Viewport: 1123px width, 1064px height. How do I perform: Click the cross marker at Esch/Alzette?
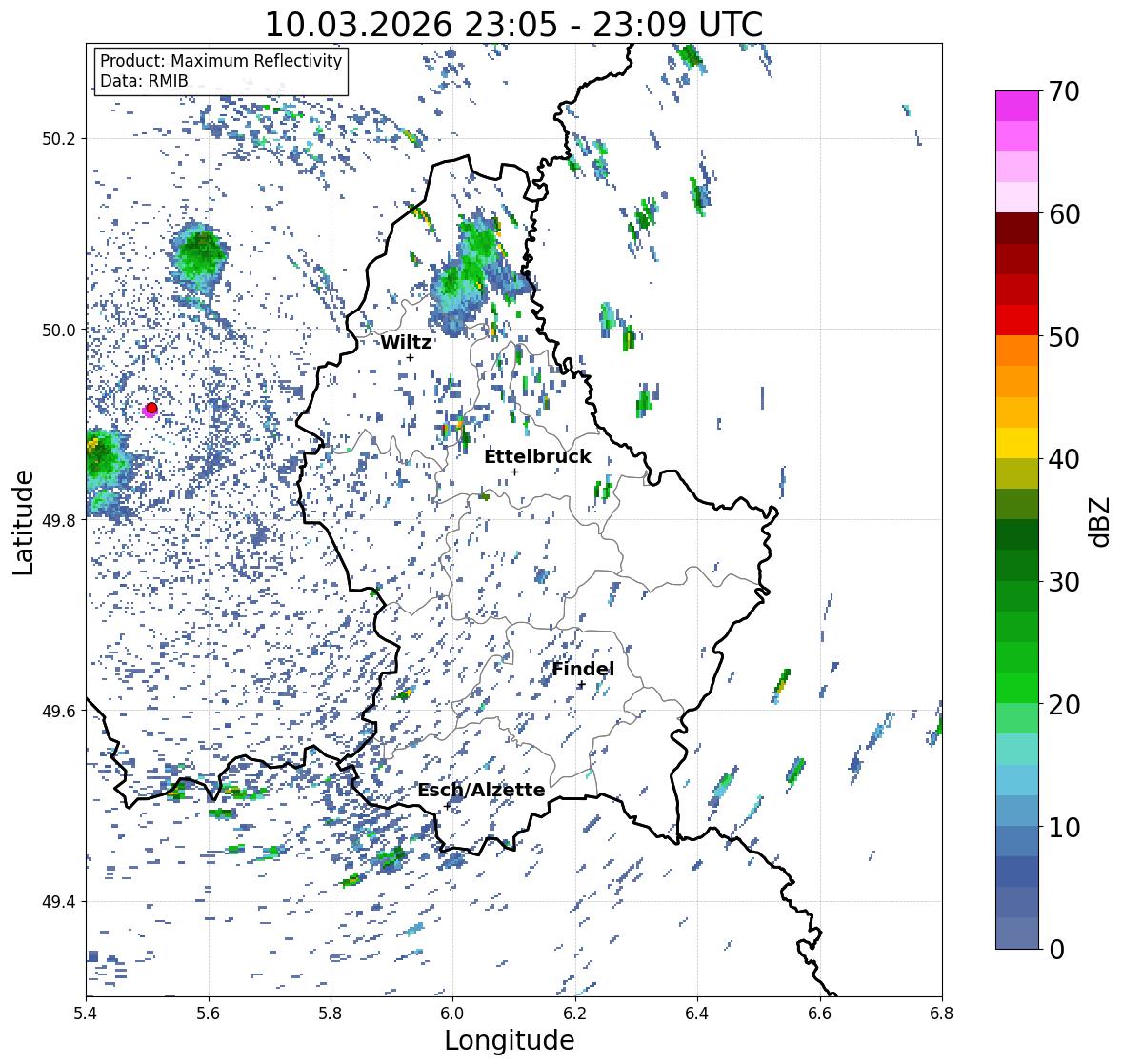click(448, 806)
